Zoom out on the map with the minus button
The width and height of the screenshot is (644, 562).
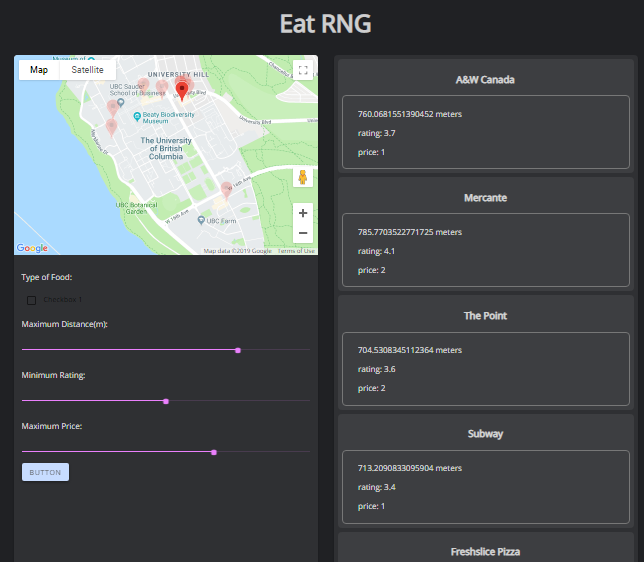tap(303, 233)
